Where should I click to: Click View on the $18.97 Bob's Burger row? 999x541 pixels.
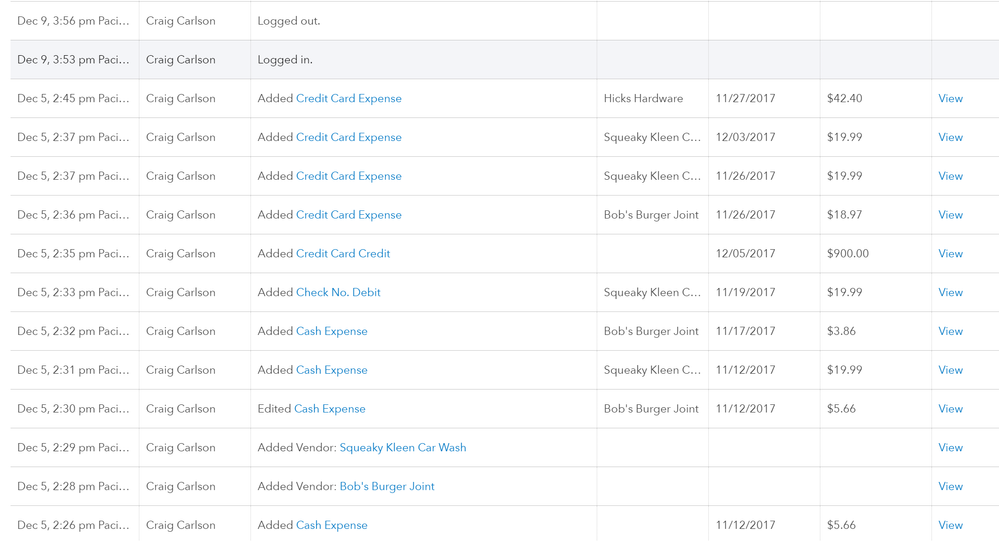click(x=950, y=215)
